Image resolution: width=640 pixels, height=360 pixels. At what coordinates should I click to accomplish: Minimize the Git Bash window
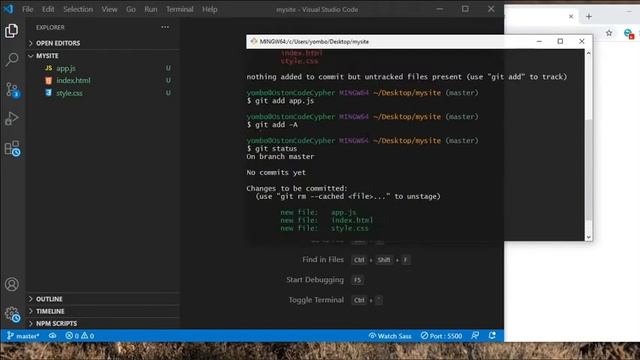(539, 41)
